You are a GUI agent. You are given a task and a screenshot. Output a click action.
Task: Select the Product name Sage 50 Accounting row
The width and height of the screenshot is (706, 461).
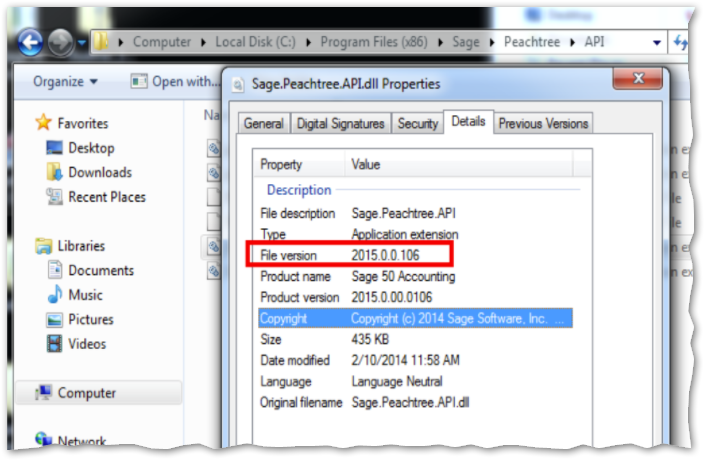pos(415,276)
